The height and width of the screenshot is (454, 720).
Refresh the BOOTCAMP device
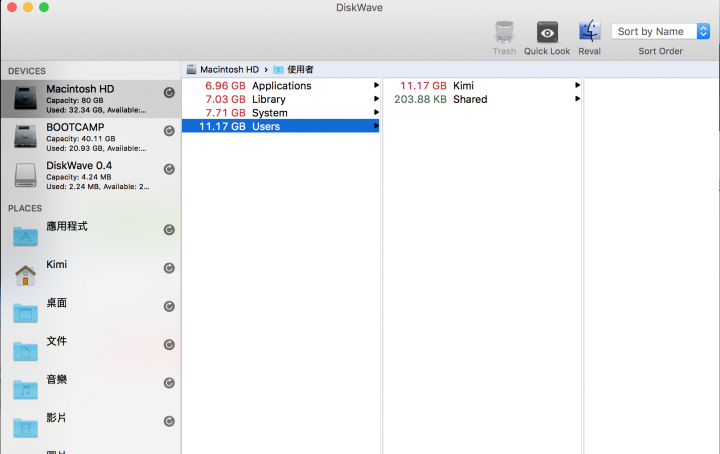point(169,131)
